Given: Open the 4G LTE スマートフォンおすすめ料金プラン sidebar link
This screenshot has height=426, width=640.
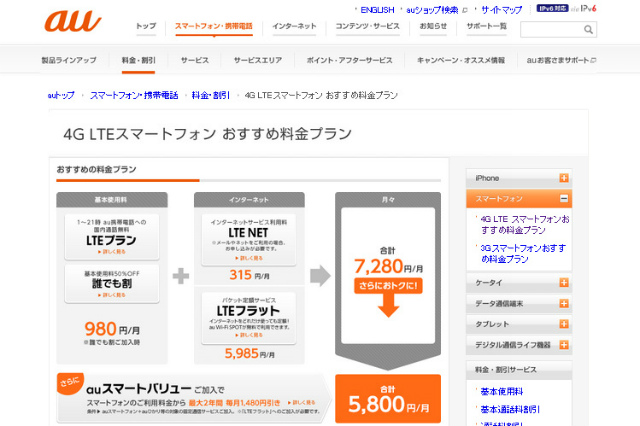Looking at the screenshot, I should coord(525,224).
